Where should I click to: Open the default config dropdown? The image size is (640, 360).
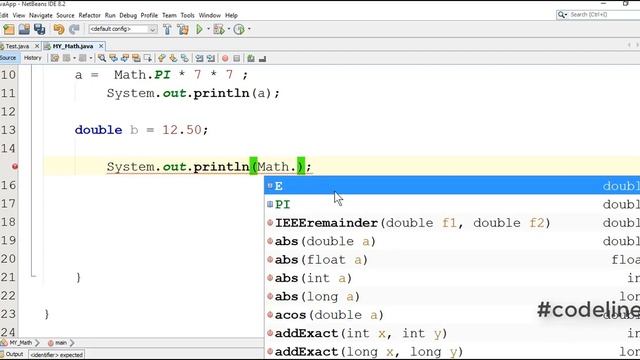click(x=123, y=29)
